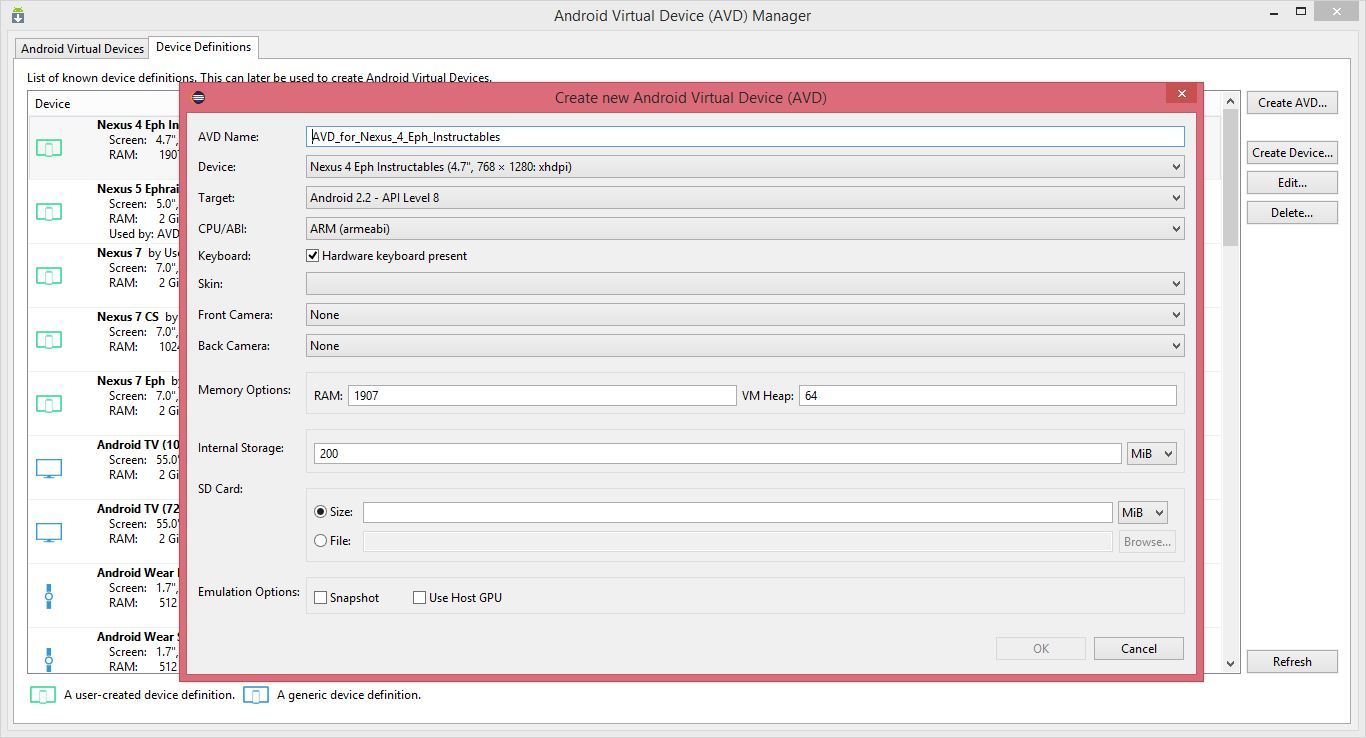Open the Target Android version dropdown

click(1175, 197)
